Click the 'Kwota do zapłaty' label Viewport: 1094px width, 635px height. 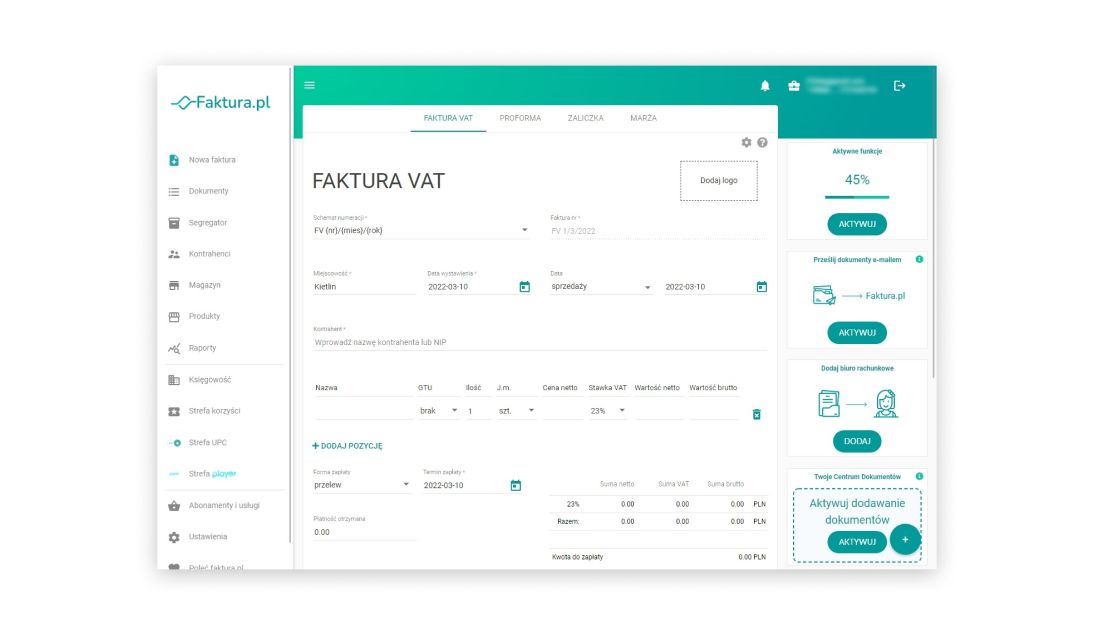tap(577, 557)
